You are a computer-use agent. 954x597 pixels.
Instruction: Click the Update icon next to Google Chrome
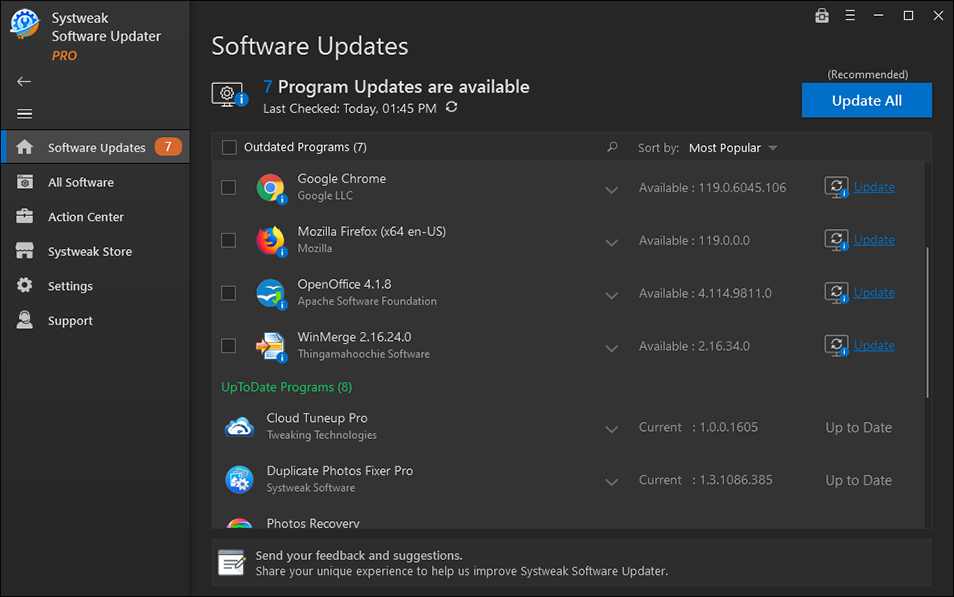[836, 187]
